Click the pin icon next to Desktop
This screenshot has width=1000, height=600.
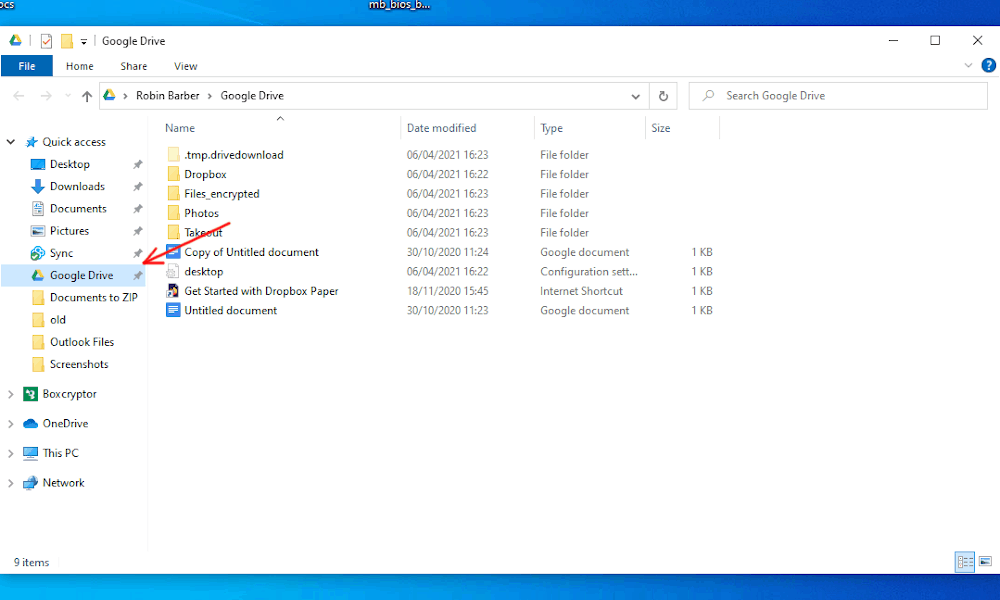coord(137,165)
